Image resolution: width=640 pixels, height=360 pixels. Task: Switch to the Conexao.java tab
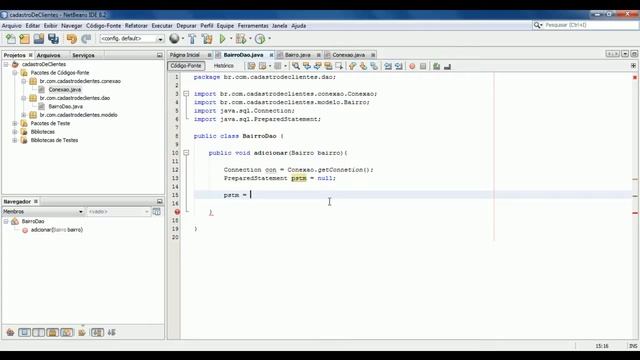(x=349, y=55)
